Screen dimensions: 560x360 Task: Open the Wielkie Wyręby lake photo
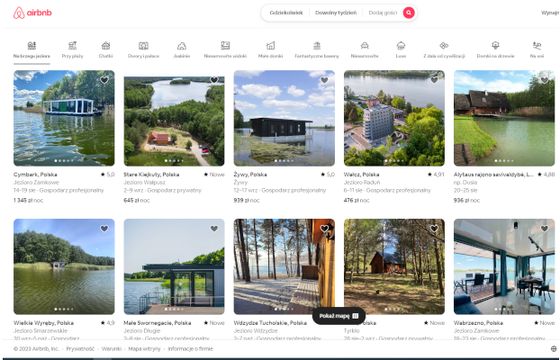pyautogui.click(x=64, y=267)
